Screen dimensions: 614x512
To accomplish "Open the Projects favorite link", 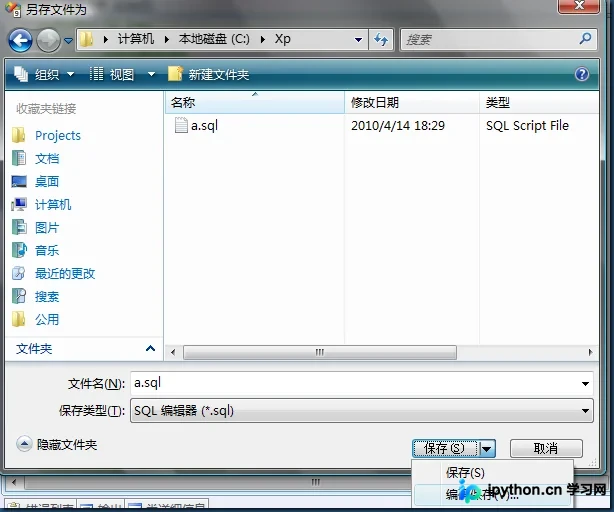I will click(x=58, y=135).
